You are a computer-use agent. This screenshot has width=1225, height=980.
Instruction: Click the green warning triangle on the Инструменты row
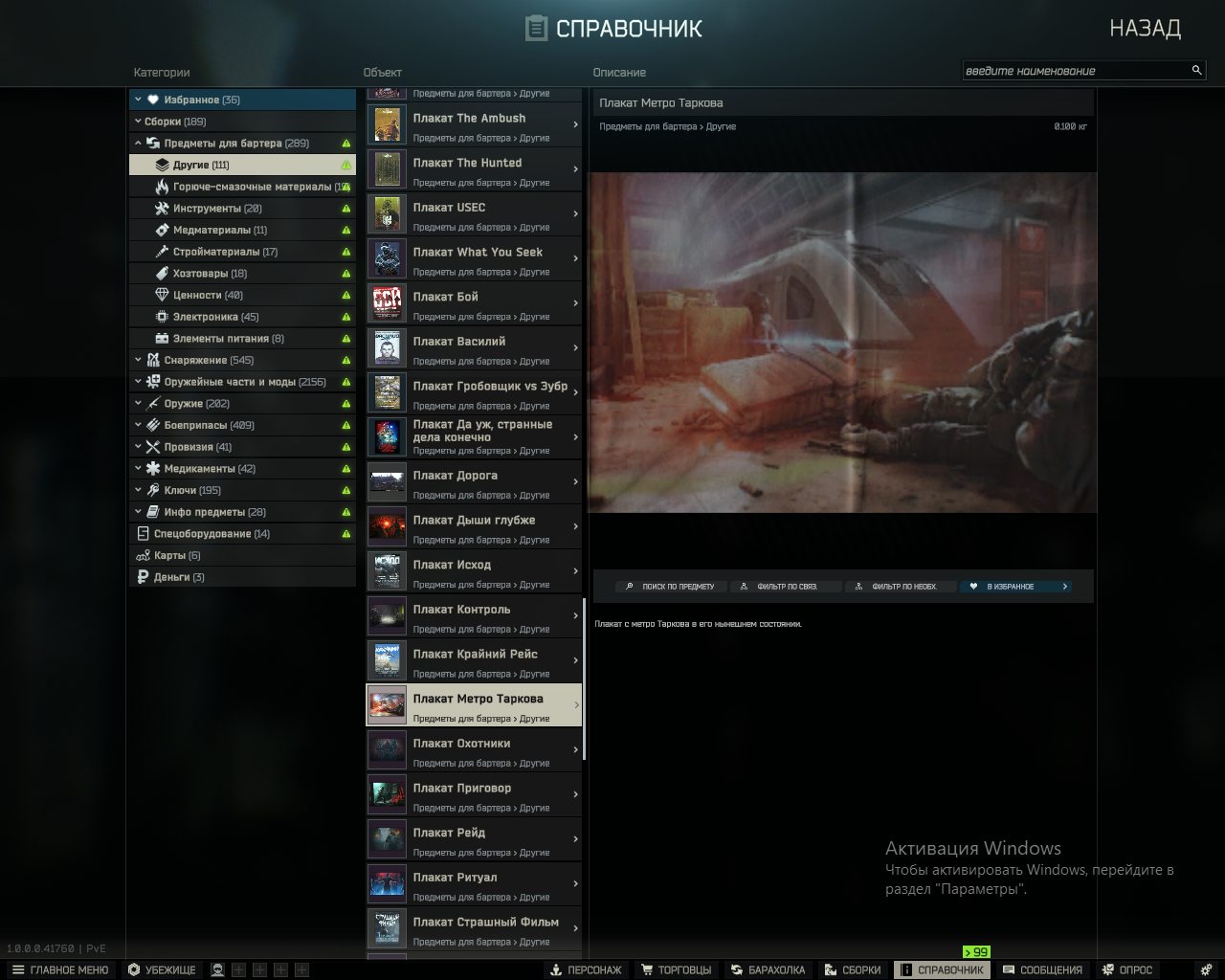tap(346, 209)
